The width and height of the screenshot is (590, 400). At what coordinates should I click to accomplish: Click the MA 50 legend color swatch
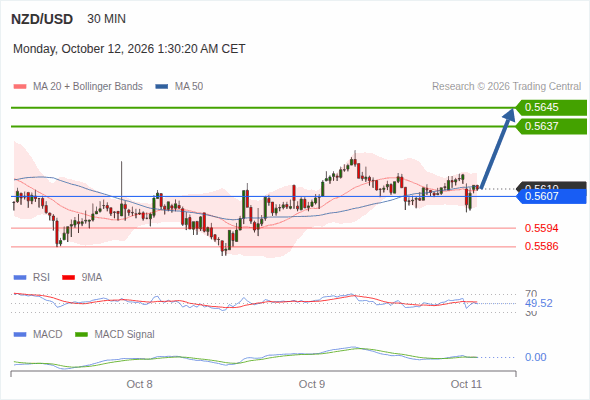[162, 87]
